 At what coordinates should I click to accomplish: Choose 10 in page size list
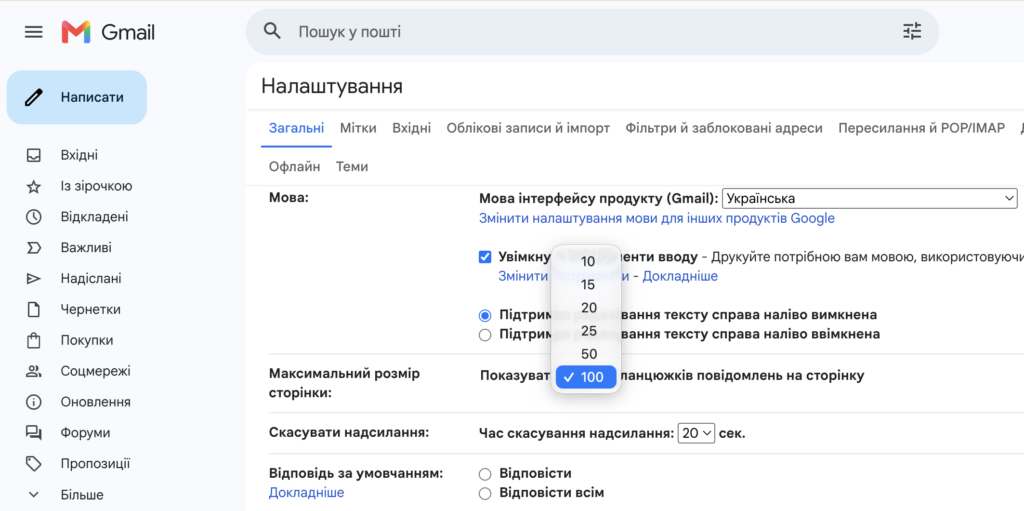[586, 261]
